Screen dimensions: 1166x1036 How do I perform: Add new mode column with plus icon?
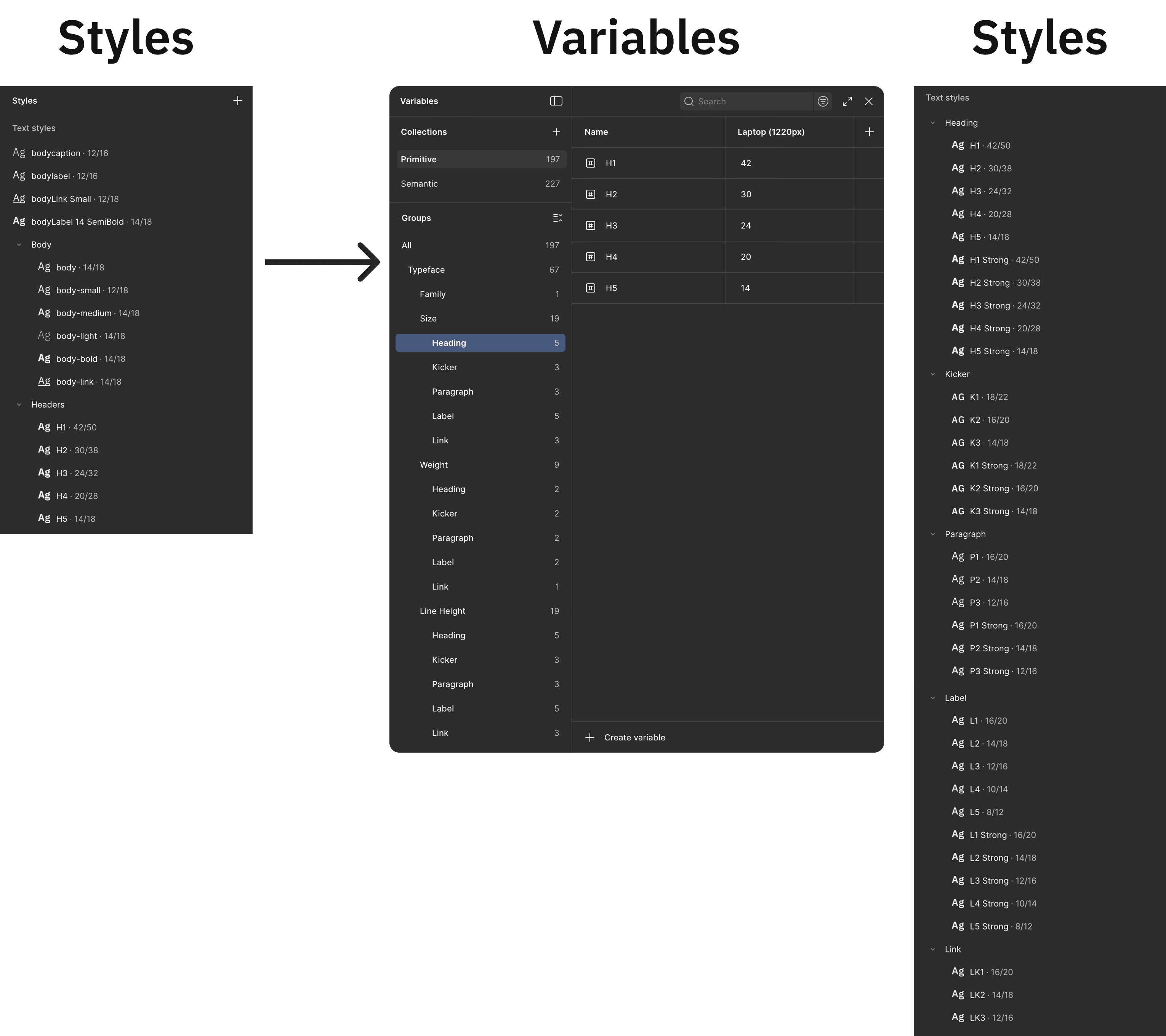coord(869,132)
